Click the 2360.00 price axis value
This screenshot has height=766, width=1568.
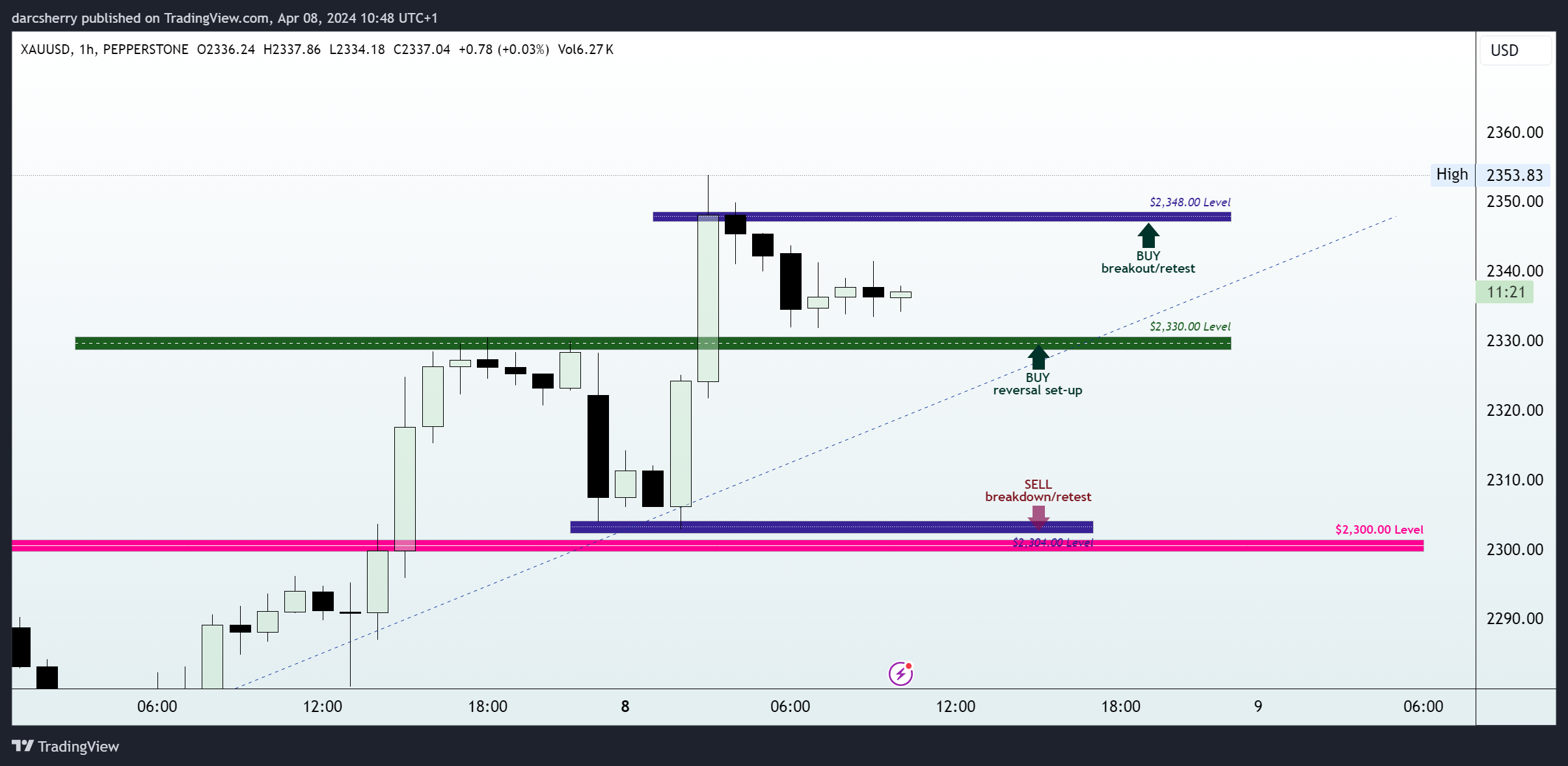[1515, 133]
